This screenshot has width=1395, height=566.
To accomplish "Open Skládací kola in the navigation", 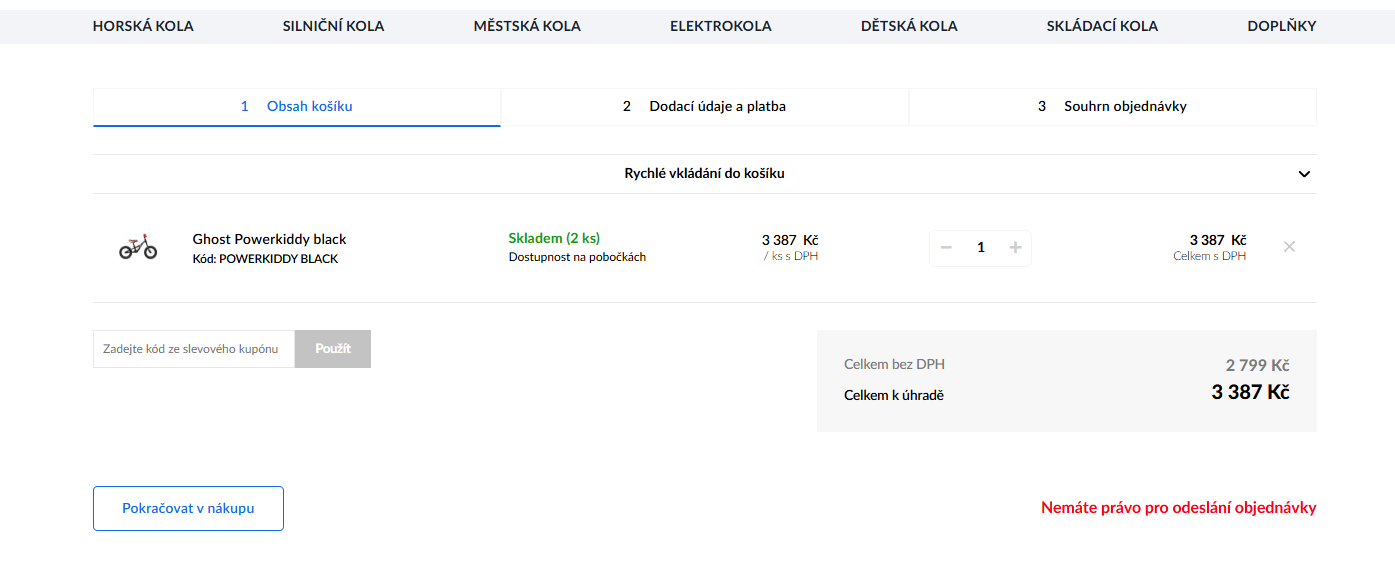I will (1102, 26).
